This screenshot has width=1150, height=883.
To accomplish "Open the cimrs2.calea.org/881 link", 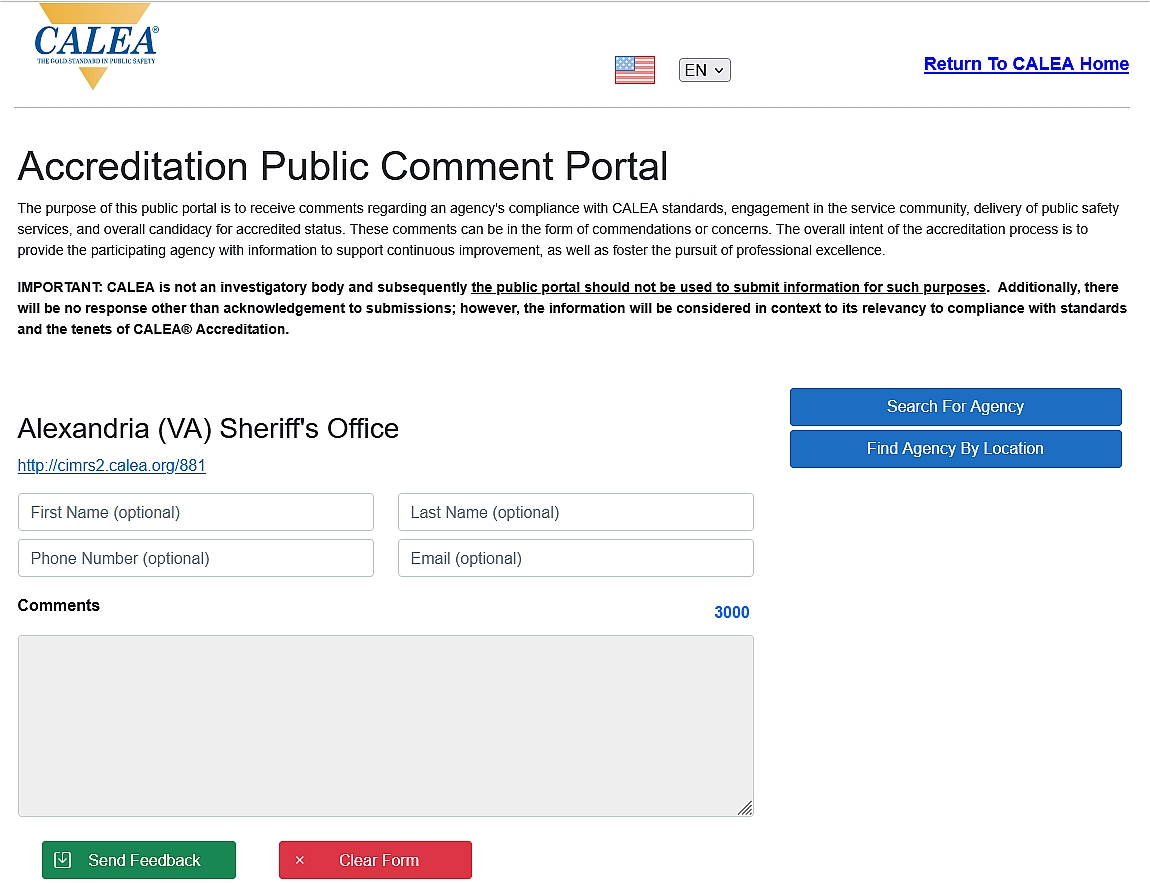I will point(111,466).
